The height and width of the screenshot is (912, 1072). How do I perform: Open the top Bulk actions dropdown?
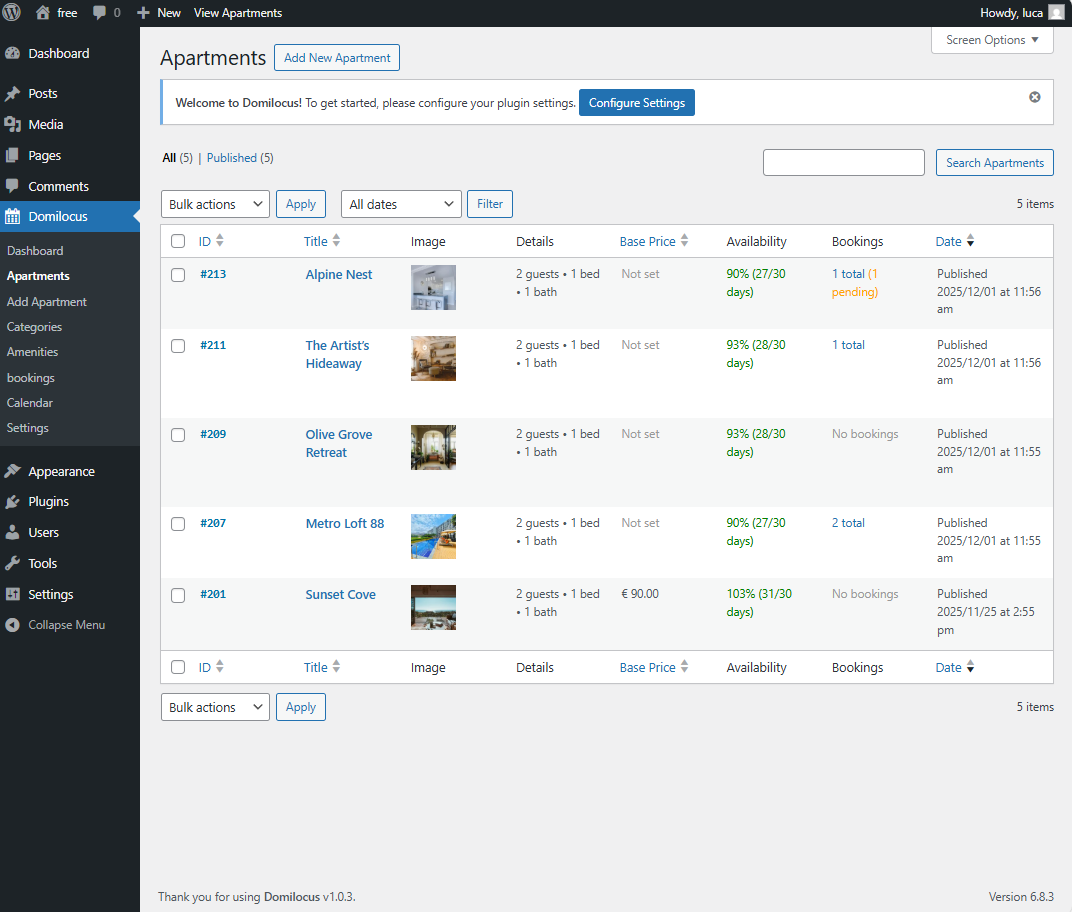[x=215, y=204]
